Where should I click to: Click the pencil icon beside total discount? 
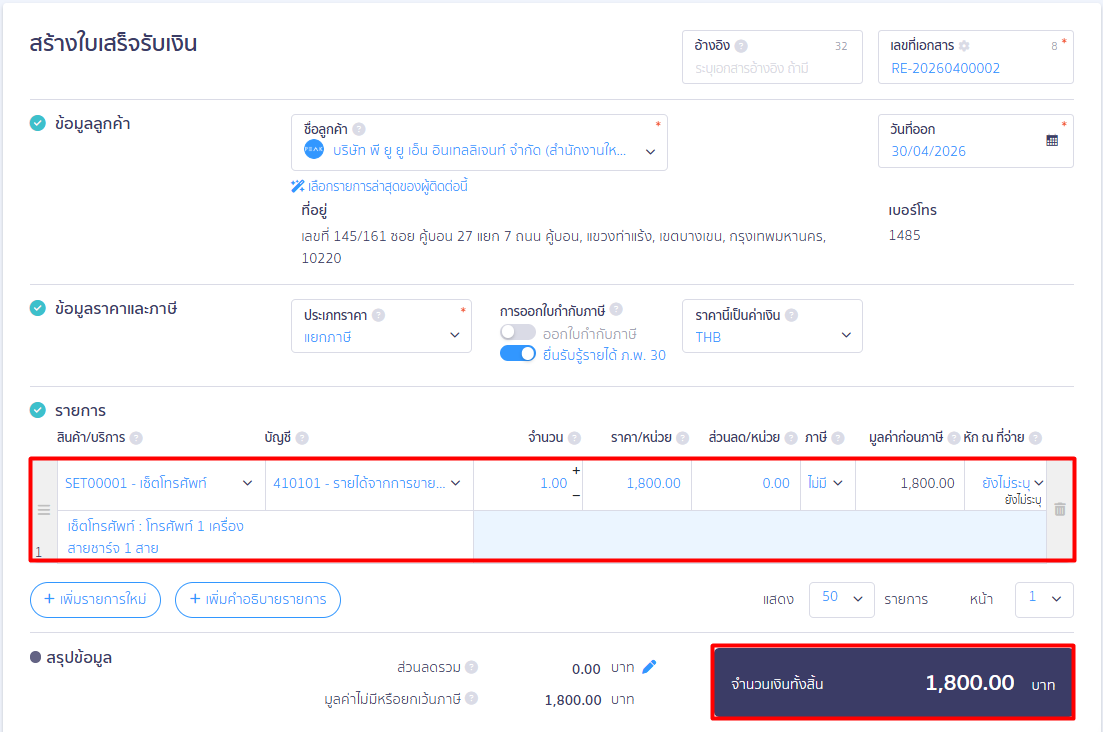649,667
